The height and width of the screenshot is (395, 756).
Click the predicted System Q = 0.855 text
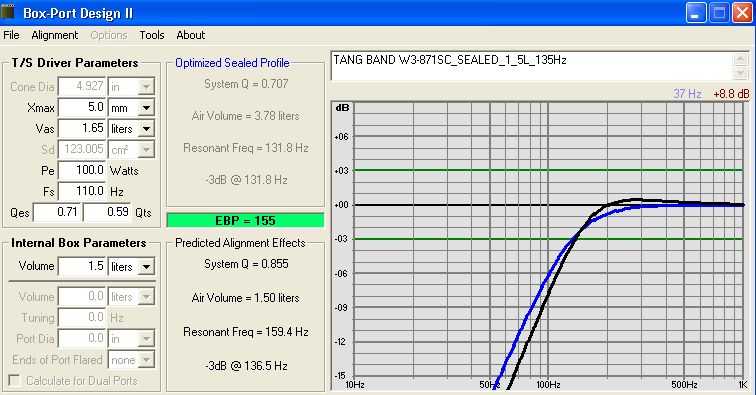(x=246, y=264)
